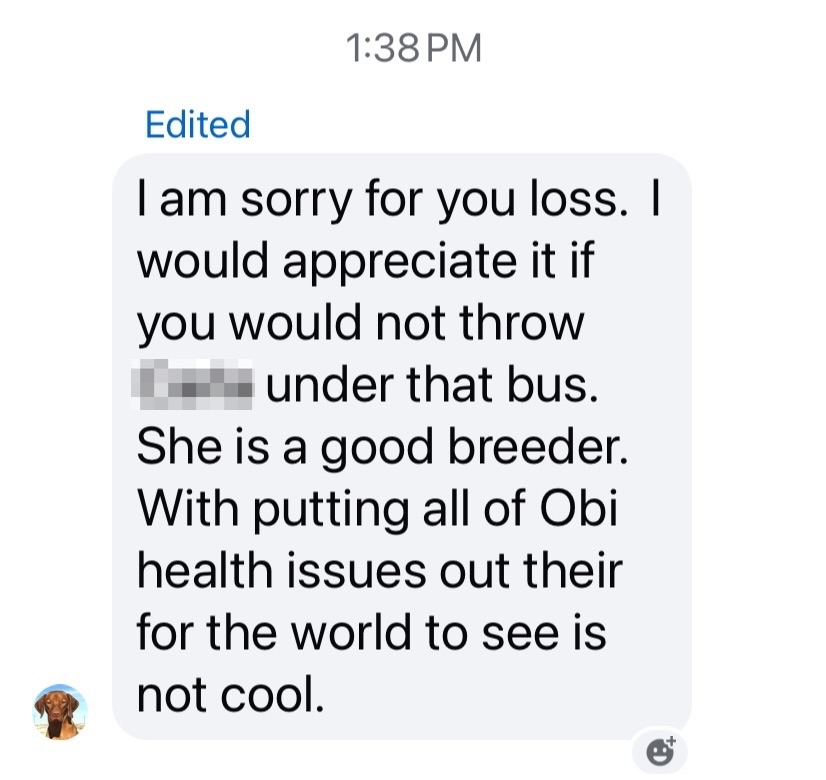Select the blurred name in the message
This screenshot has height=780, width=826.
pos(192,384)
